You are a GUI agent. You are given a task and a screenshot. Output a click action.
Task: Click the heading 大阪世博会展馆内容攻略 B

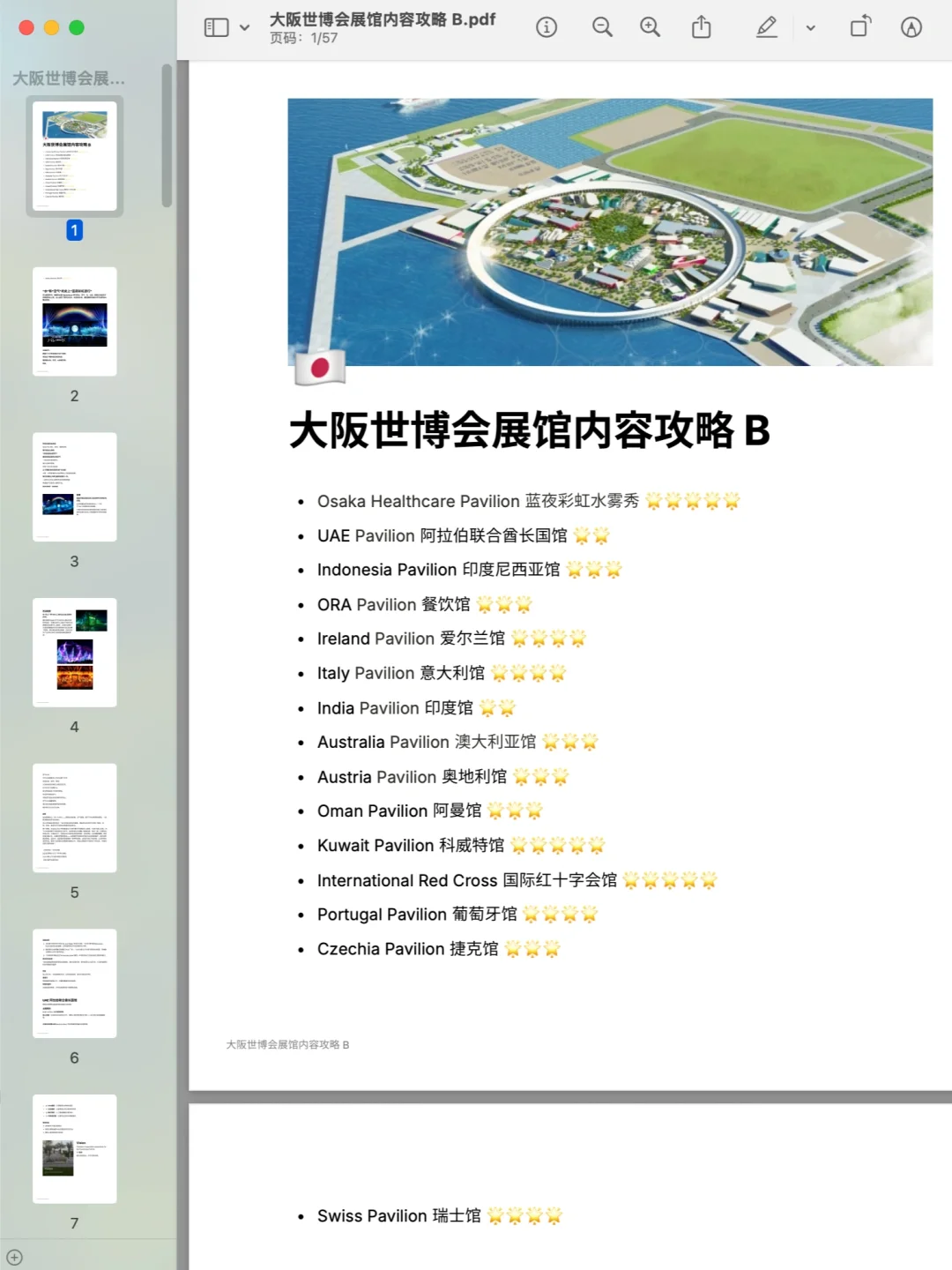click(x=530, y=430)
